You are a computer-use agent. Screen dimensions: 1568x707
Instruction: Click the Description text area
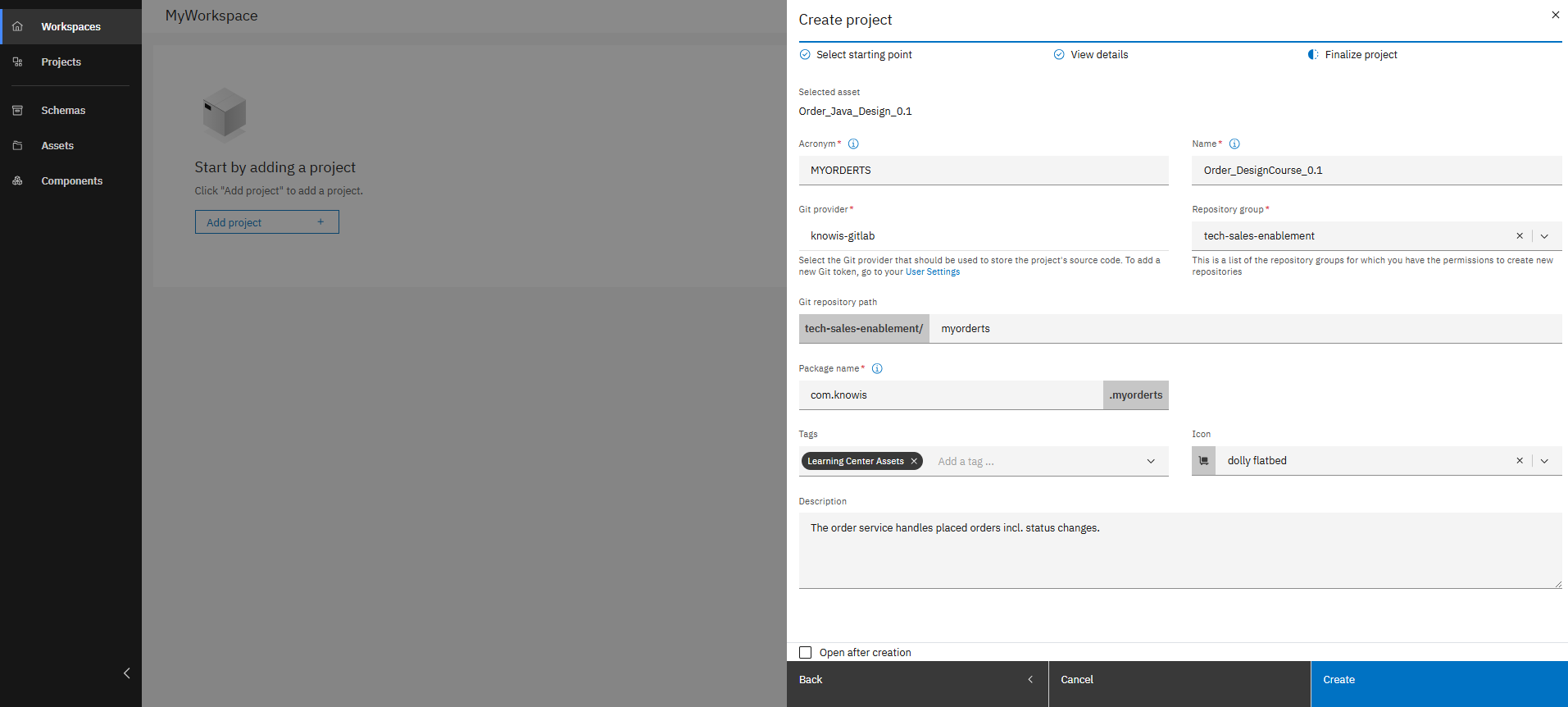click(1180, 551)
